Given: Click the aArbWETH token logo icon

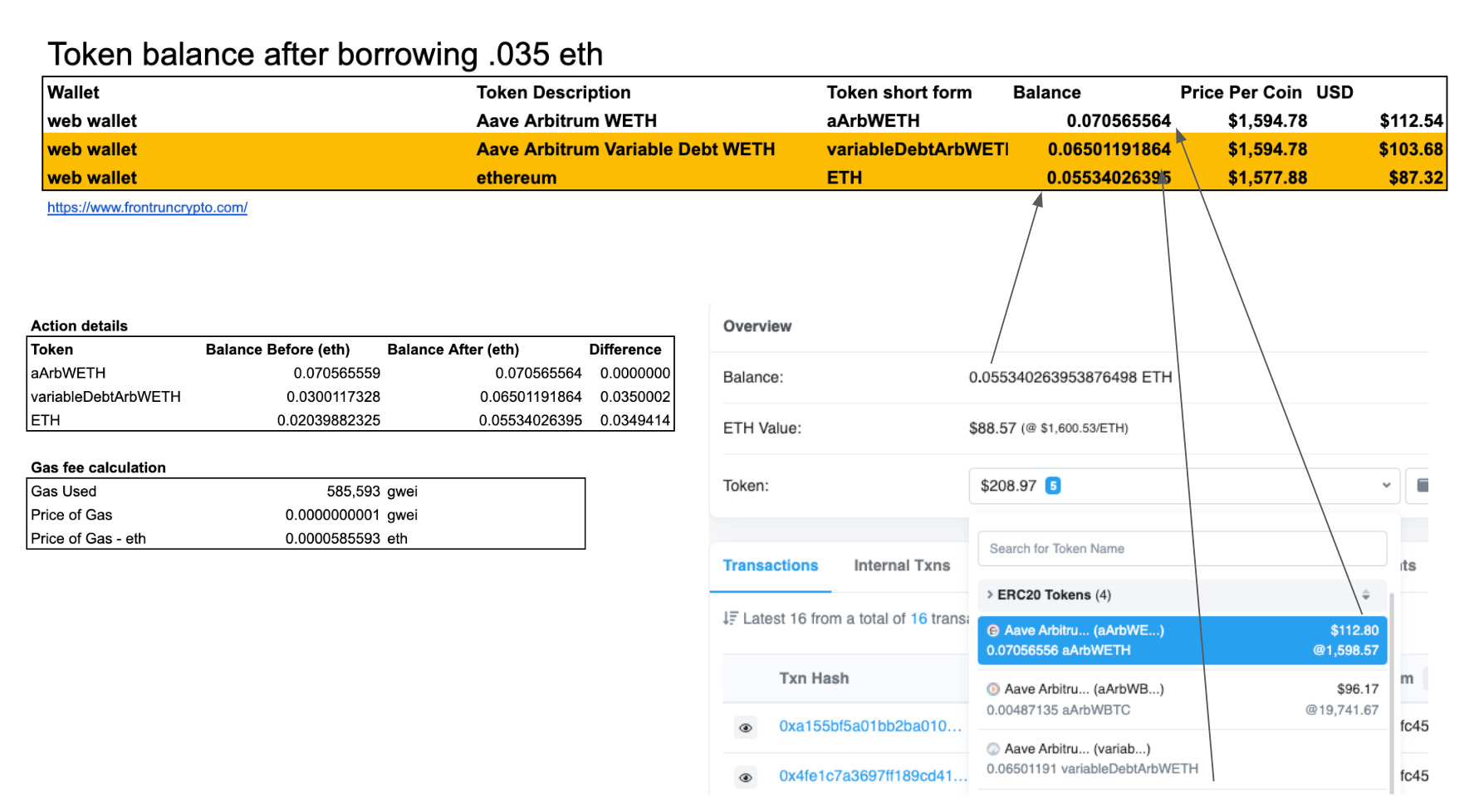Looking at the screenshot, I should click(992, 631).
